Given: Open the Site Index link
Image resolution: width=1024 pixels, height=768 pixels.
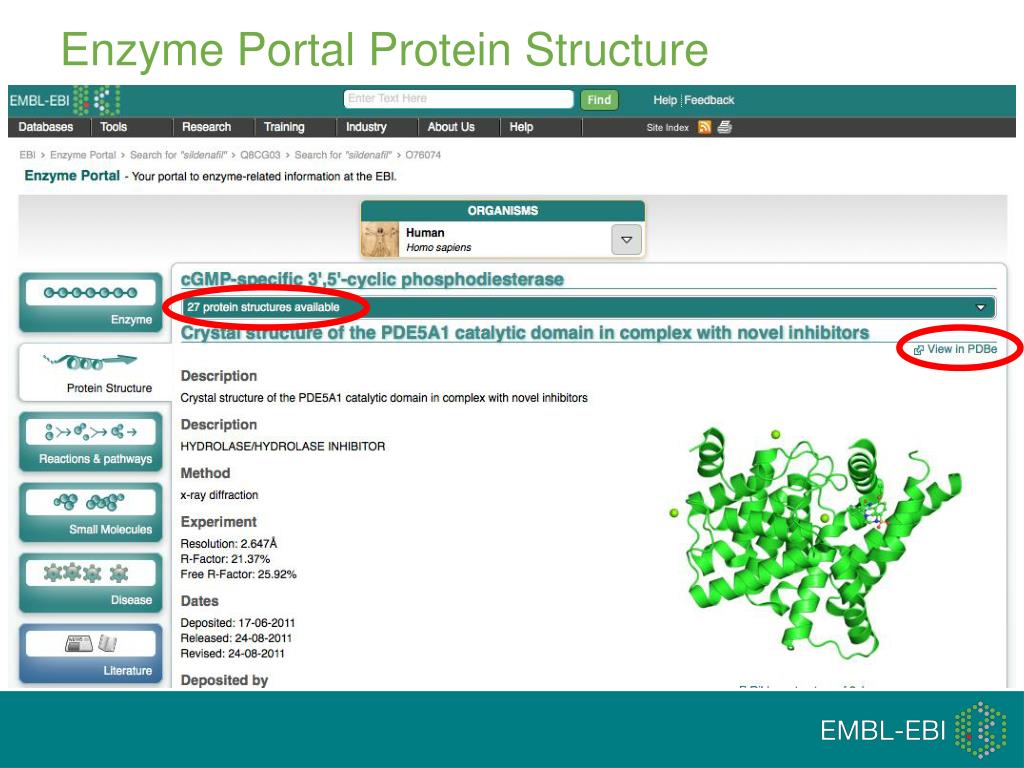Looking at the screenshot, I should [x=667, y=127].
